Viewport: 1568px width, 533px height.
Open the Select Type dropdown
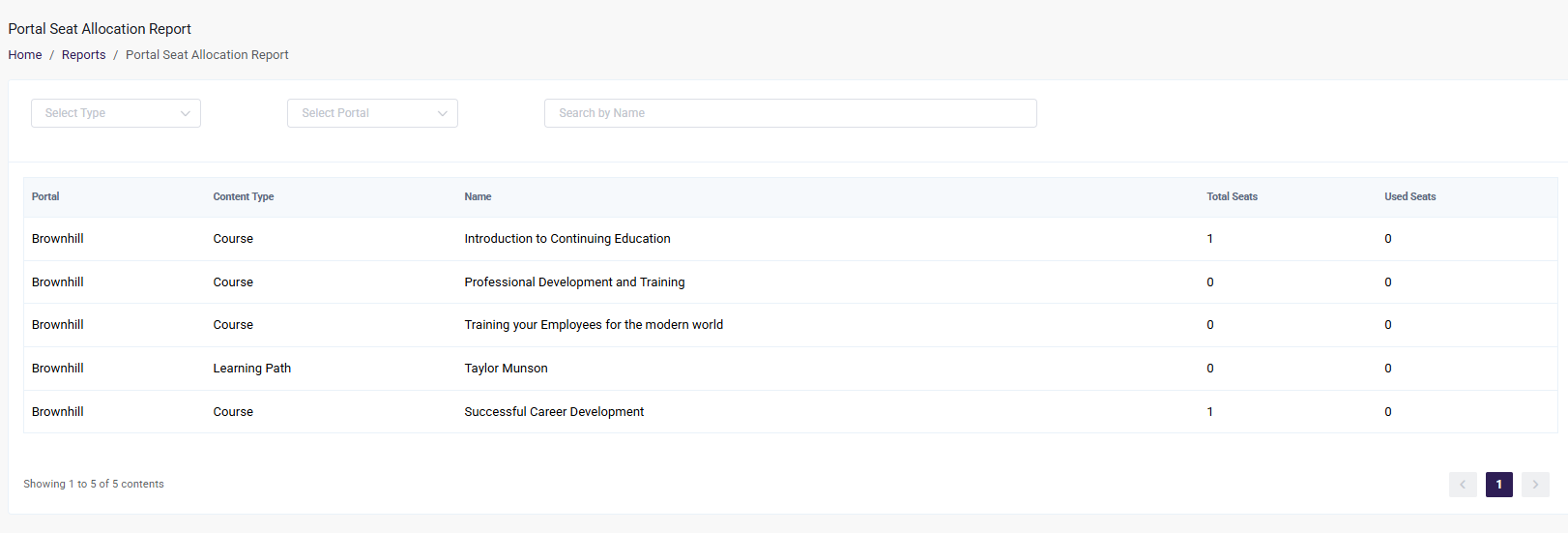point(116,113)
